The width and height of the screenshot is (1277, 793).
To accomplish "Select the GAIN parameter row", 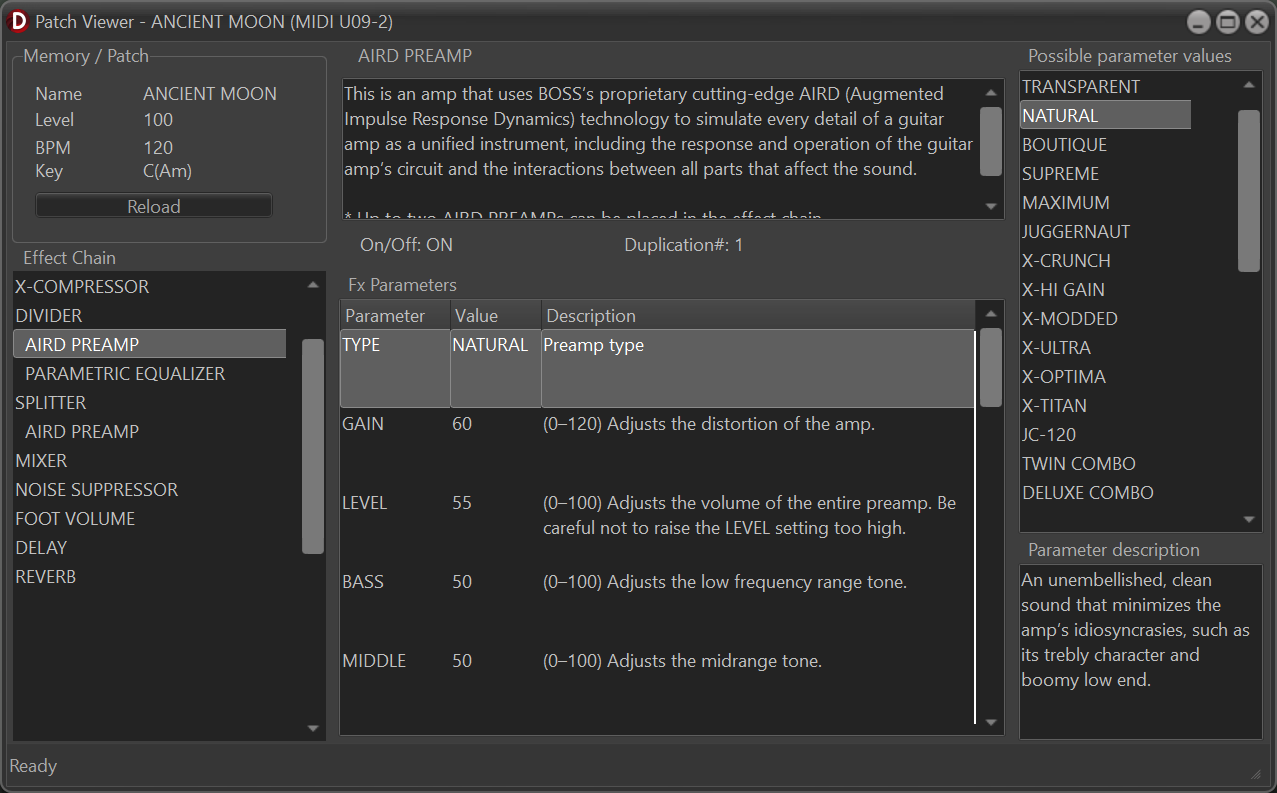I will (x=363, y=424).
